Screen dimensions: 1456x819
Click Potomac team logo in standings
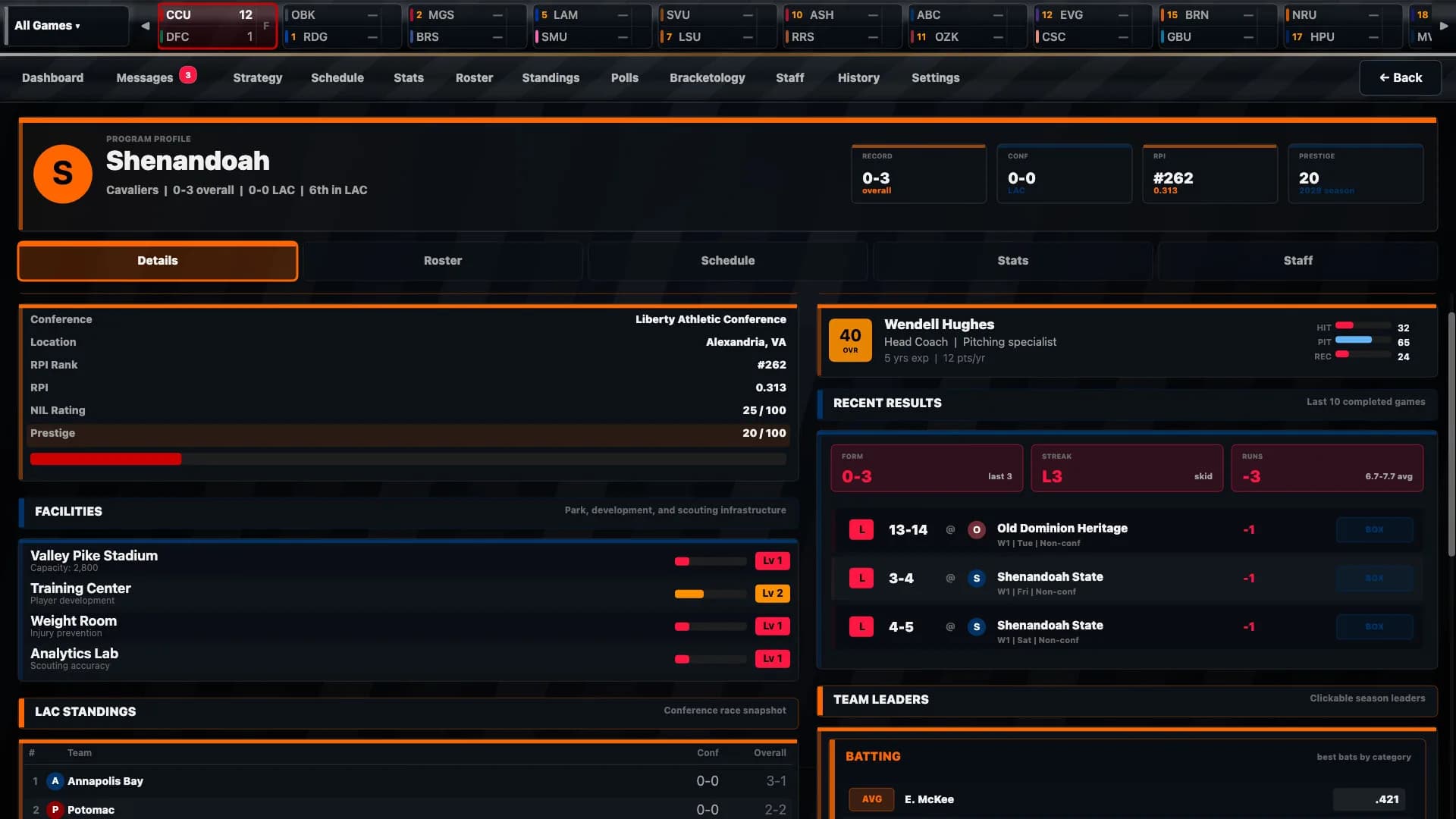coord(55,809)
